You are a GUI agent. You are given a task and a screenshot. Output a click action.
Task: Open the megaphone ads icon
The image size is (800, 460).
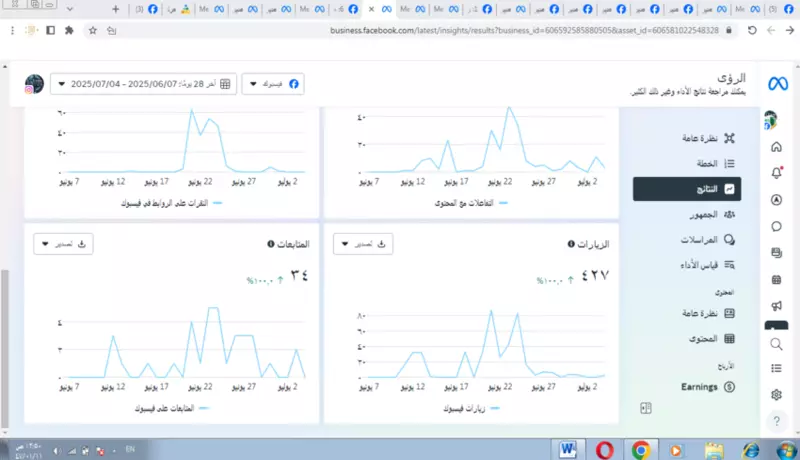776,305
